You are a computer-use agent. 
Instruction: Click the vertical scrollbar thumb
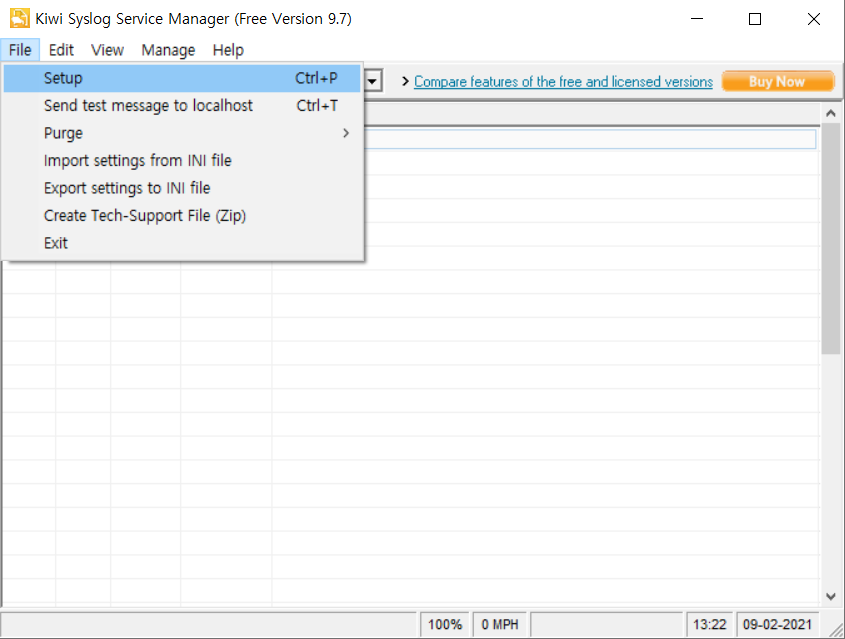[x=830, y=238]
